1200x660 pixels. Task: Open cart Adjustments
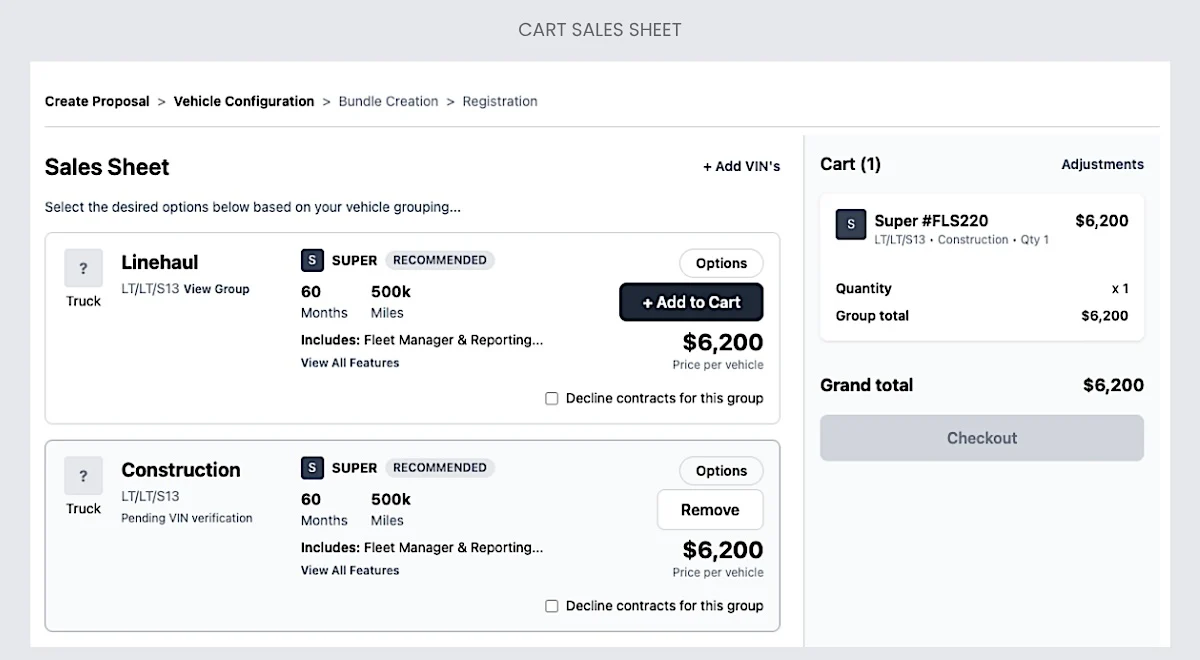click(1102, 164)
